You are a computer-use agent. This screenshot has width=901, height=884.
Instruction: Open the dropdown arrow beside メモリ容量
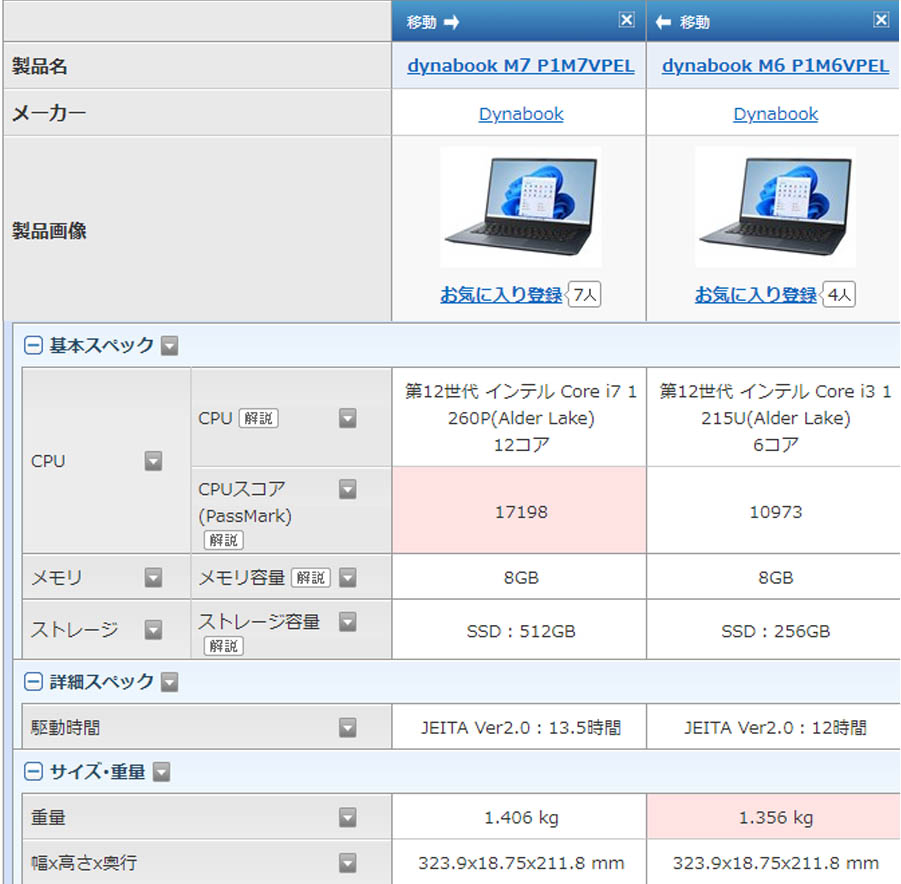[x=348, y=577]
